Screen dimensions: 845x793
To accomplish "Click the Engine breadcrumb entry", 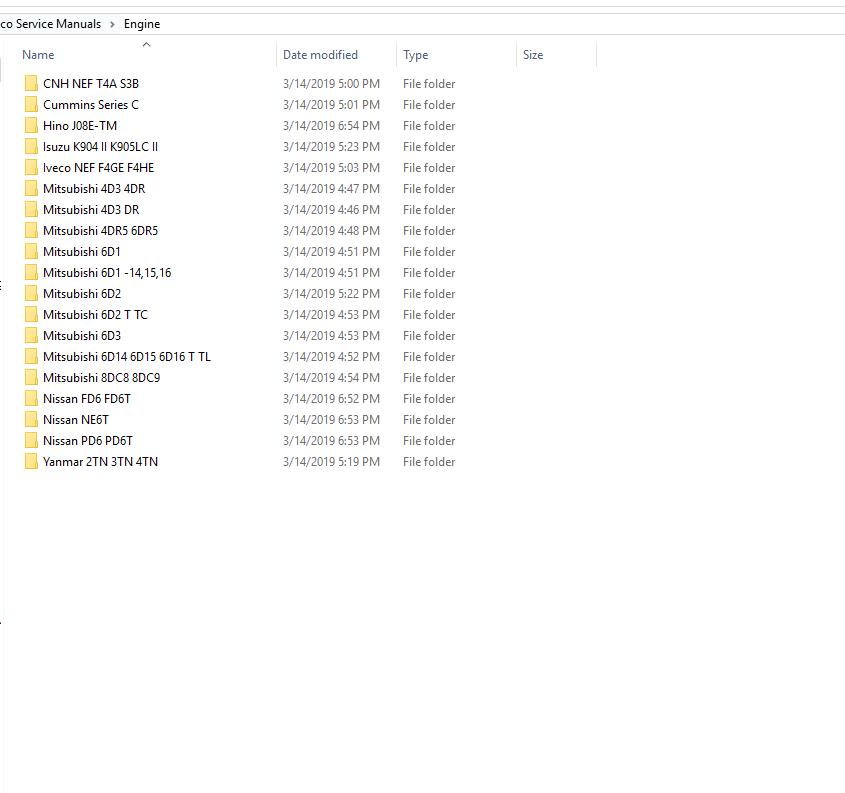I will tap(141, 23).
